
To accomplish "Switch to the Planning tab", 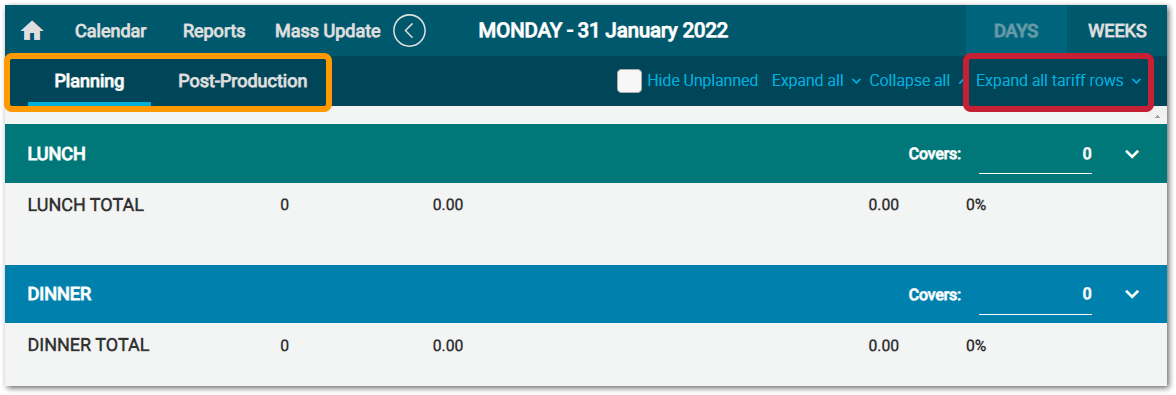I will [x=89, y=81].
